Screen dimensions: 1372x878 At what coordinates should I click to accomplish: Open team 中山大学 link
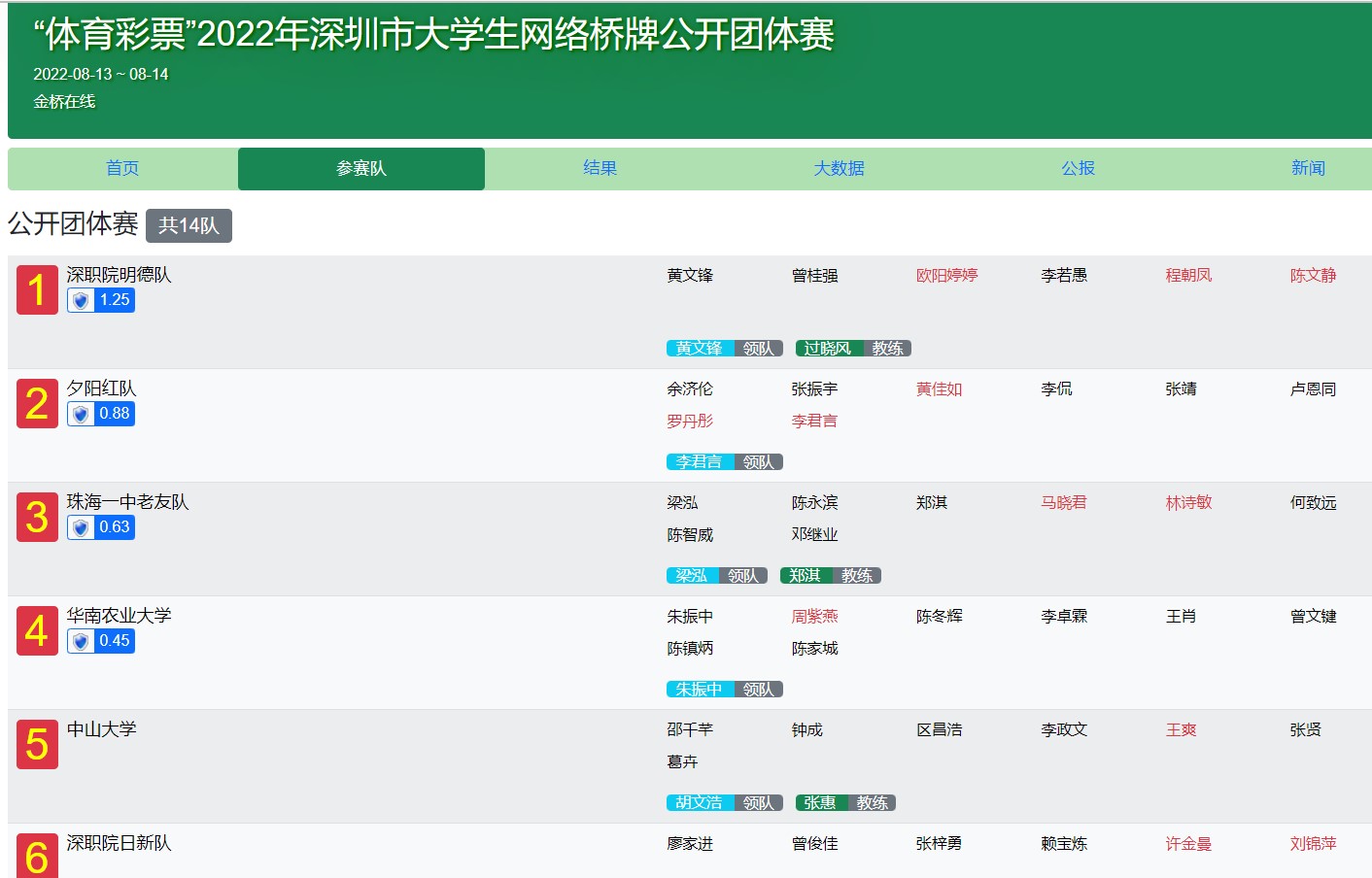101,729
